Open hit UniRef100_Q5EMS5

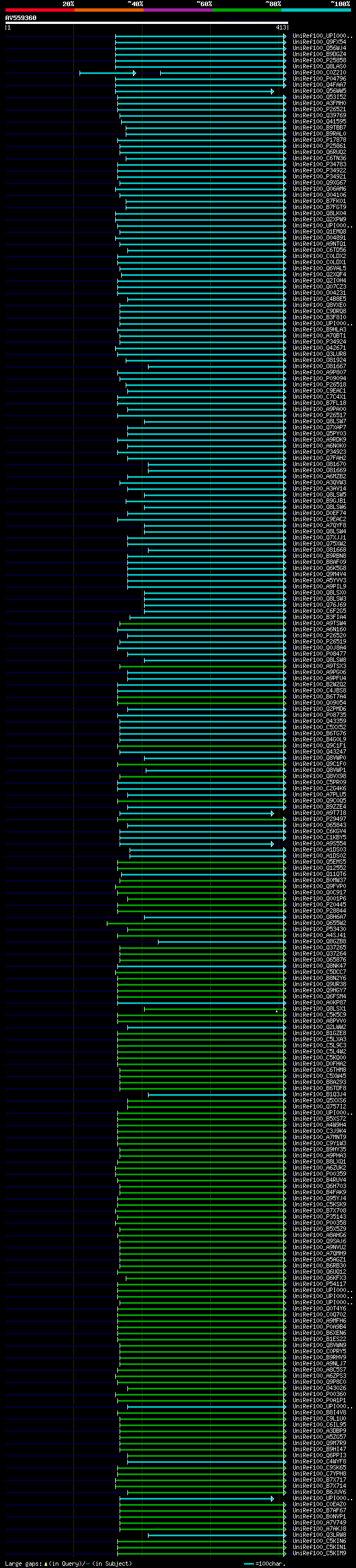(319, 862)
